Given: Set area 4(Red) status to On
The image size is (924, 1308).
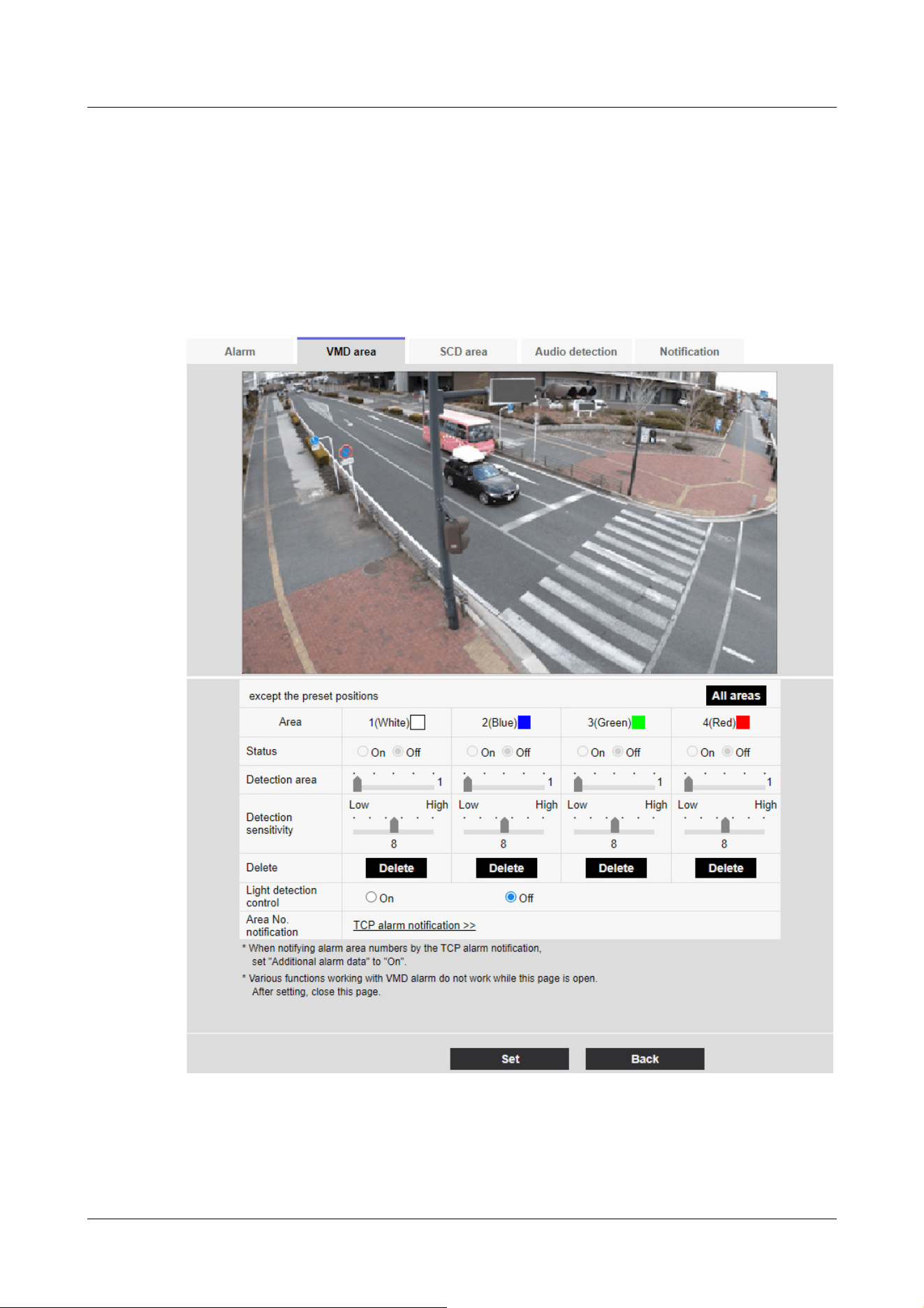Looking at the screenshot, I should click(x=692, y=752).
